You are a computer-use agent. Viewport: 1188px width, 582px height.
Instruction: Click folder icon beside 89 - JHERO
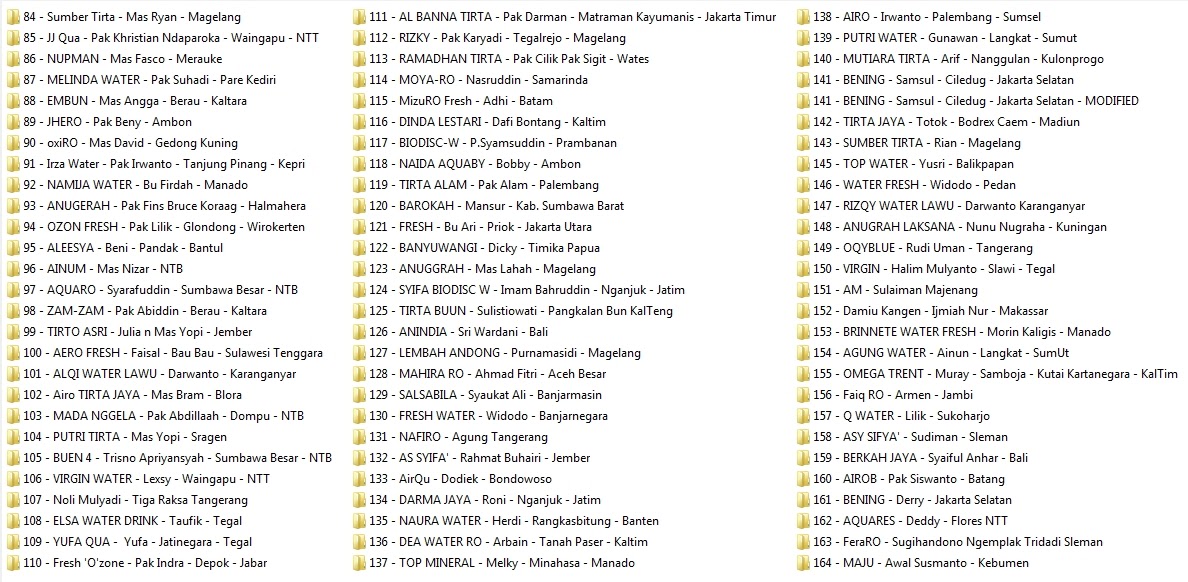click(13, 121)
